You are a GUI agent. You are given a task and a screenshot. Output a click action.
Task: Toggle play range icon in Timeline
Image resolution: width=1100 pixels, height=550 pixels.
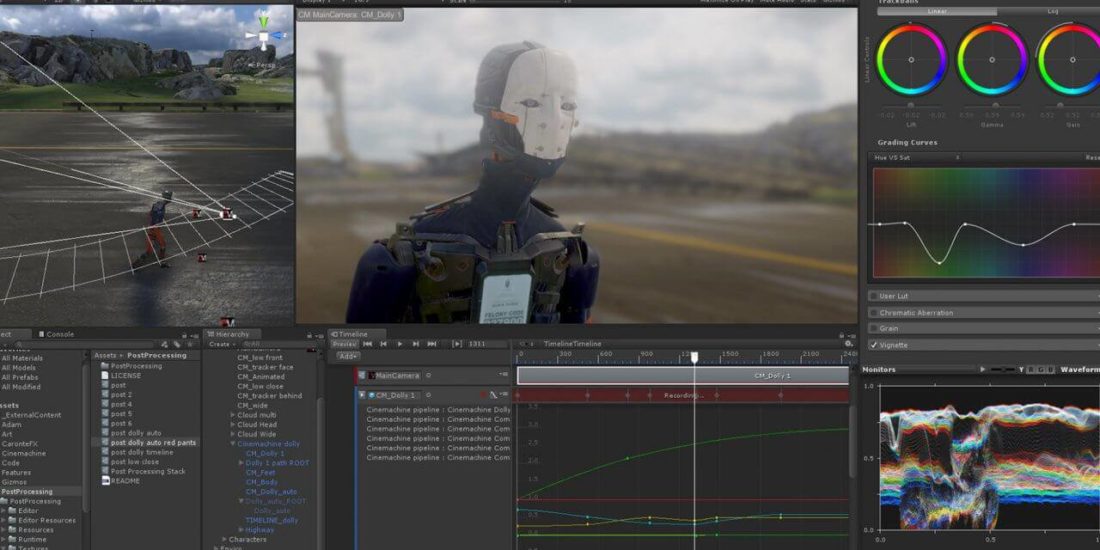[x=457, y=344]
